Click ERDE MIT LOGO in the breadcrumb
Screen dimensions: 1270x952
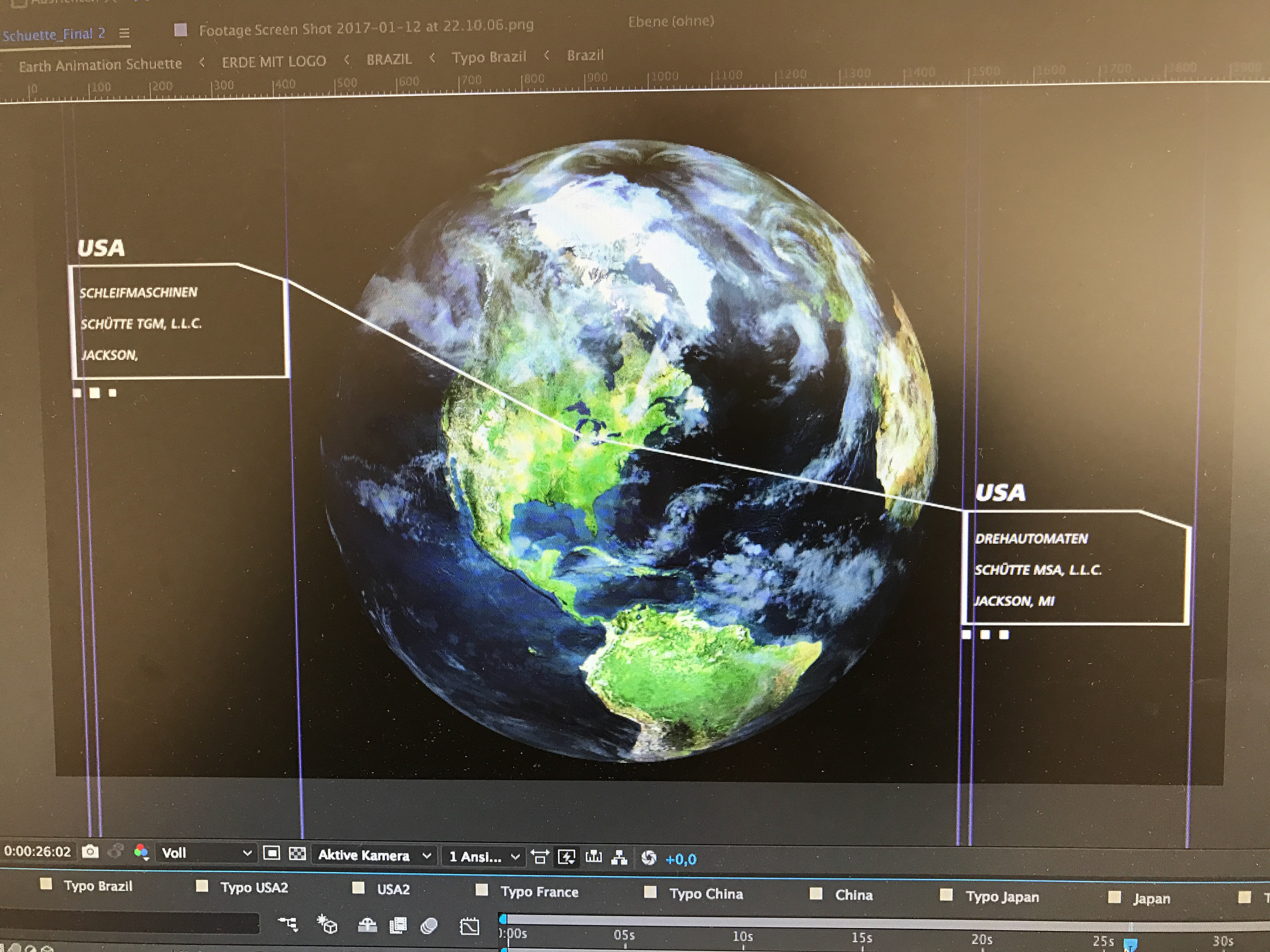point(274,61)
